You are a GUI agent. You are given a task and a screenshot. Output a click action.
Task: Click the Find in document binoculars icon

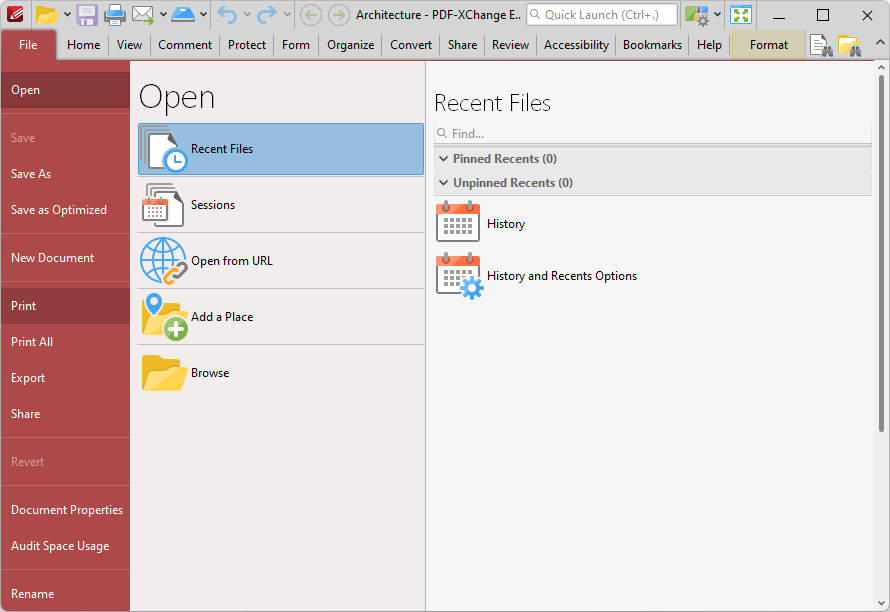pos(821,45)
